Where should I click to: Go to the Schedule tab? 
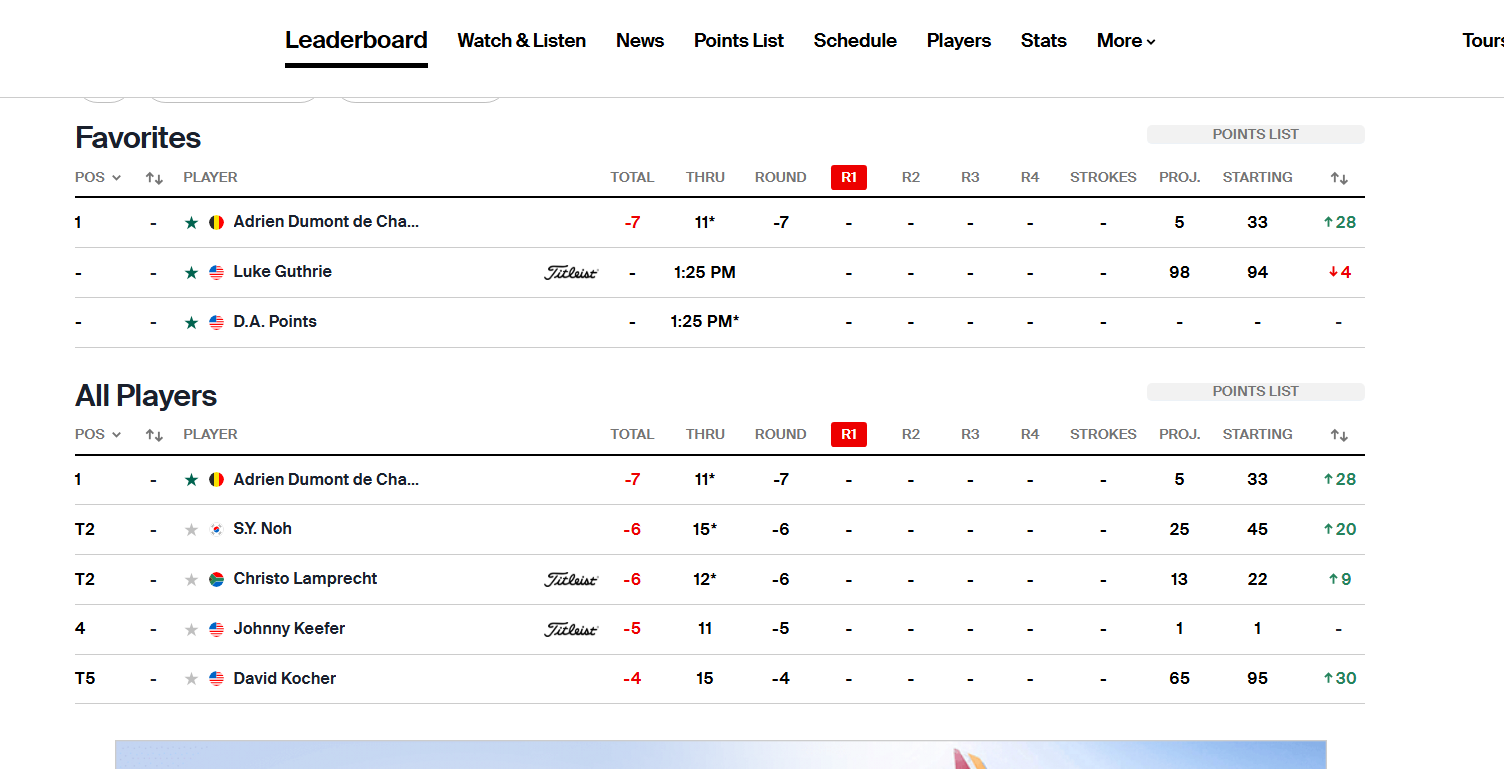[855, 41]
